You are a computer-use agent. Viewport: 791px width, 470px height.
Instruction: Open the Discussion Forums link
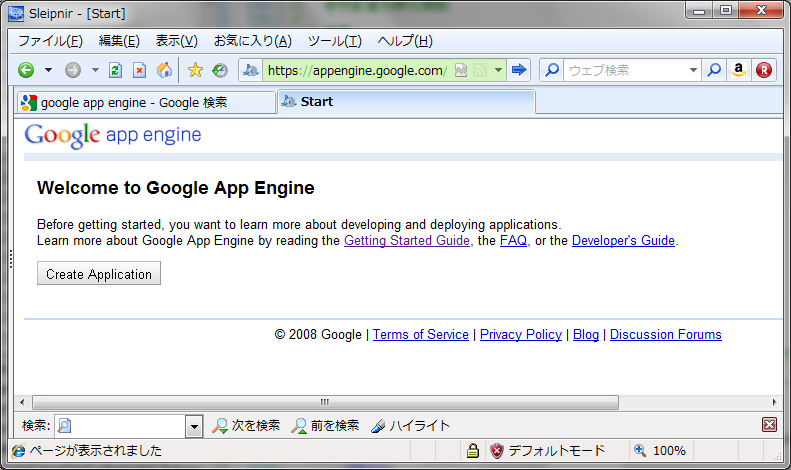[x=665, y=334]
